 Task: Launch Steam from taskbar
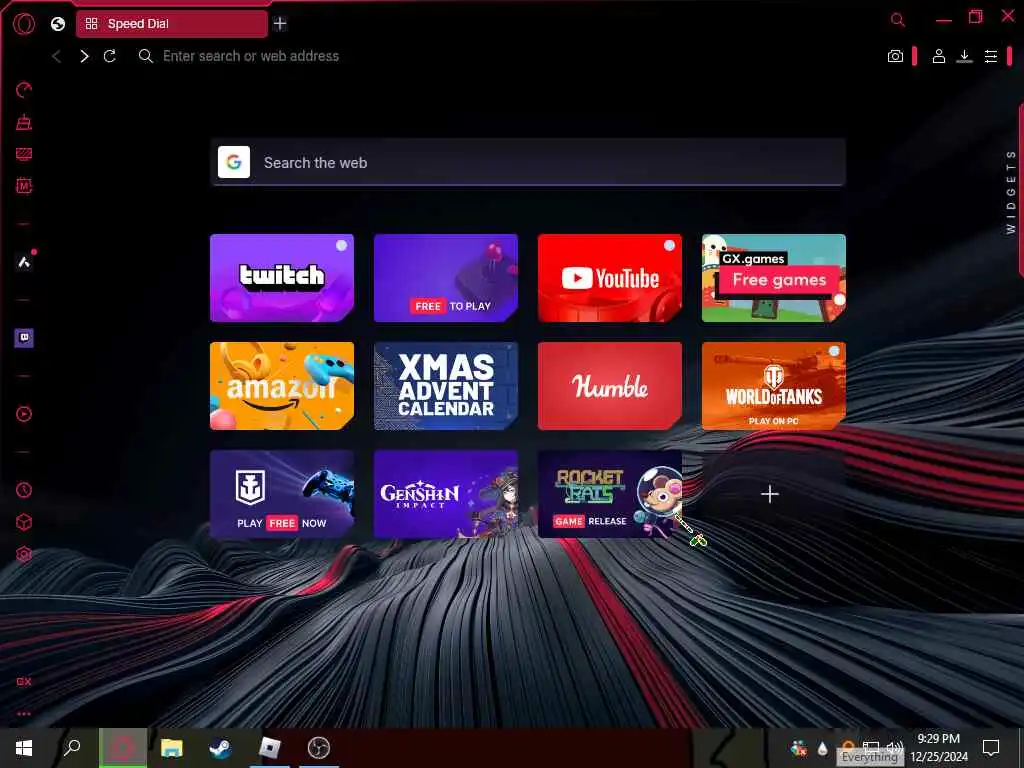tap(220, 748)
